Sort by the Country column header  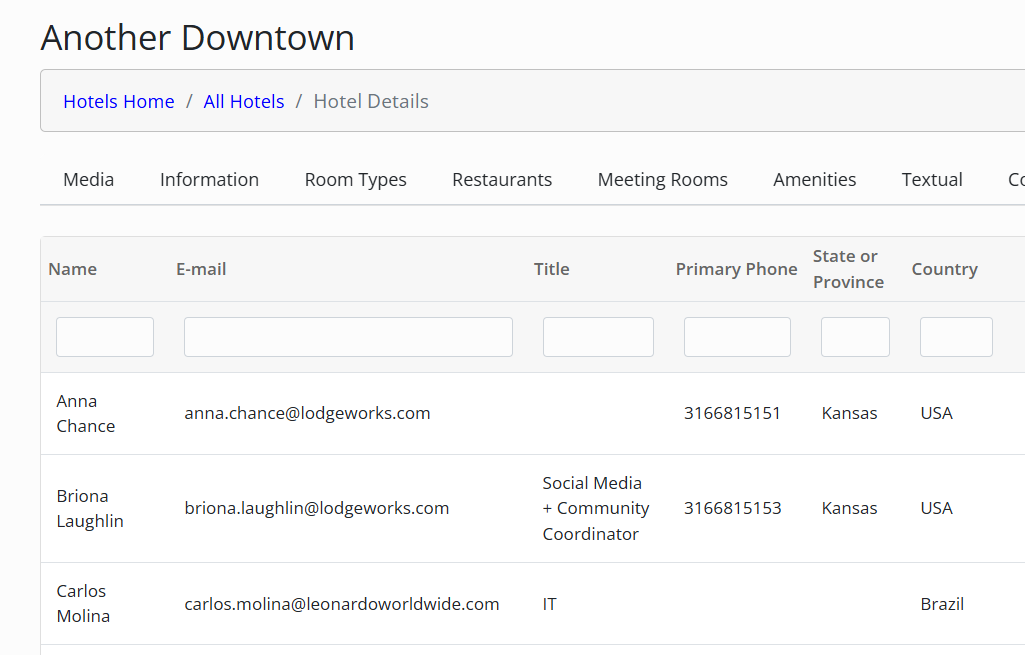[945, 269]
